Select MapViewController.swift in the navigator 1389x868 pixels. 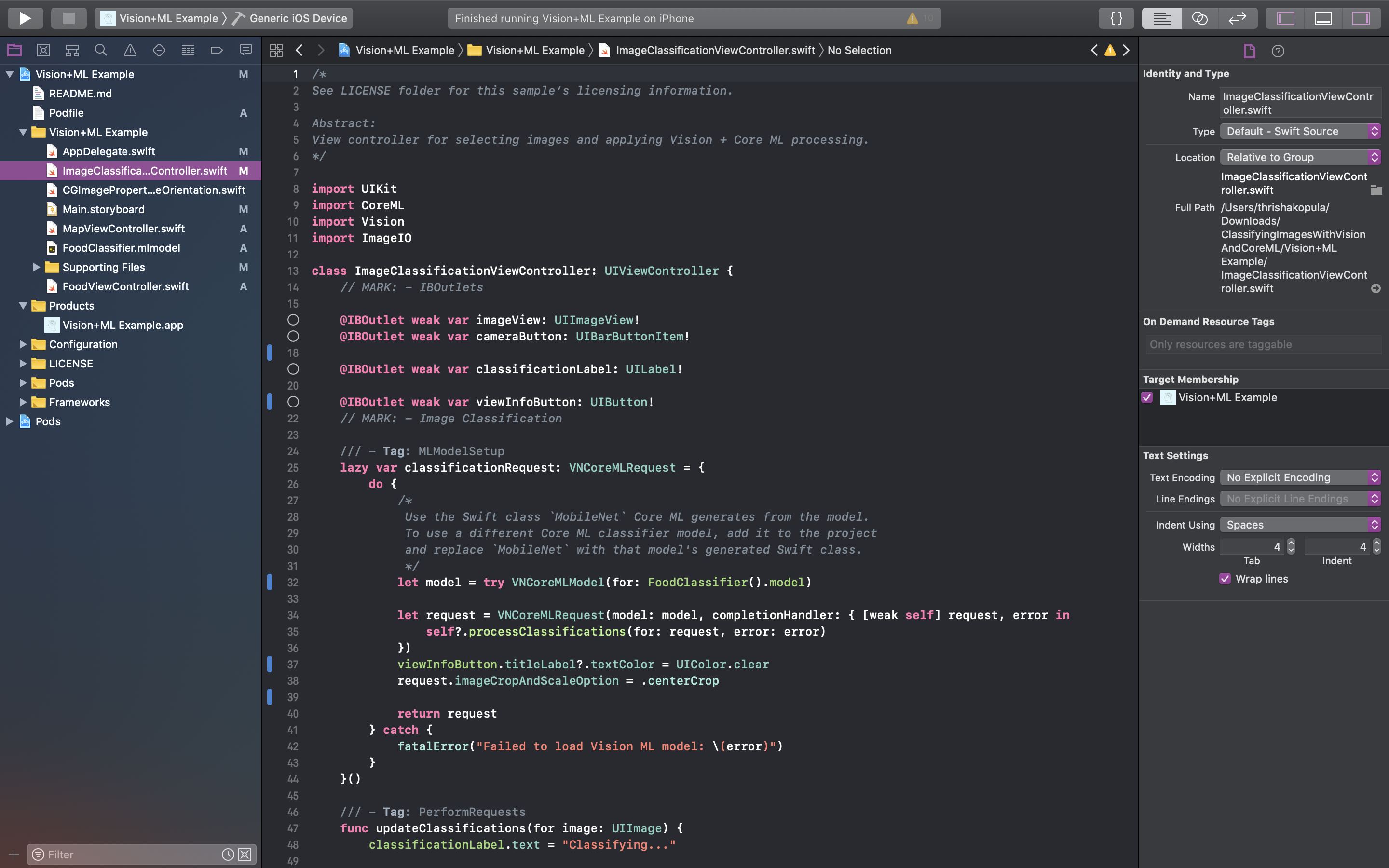pos(123,229)
